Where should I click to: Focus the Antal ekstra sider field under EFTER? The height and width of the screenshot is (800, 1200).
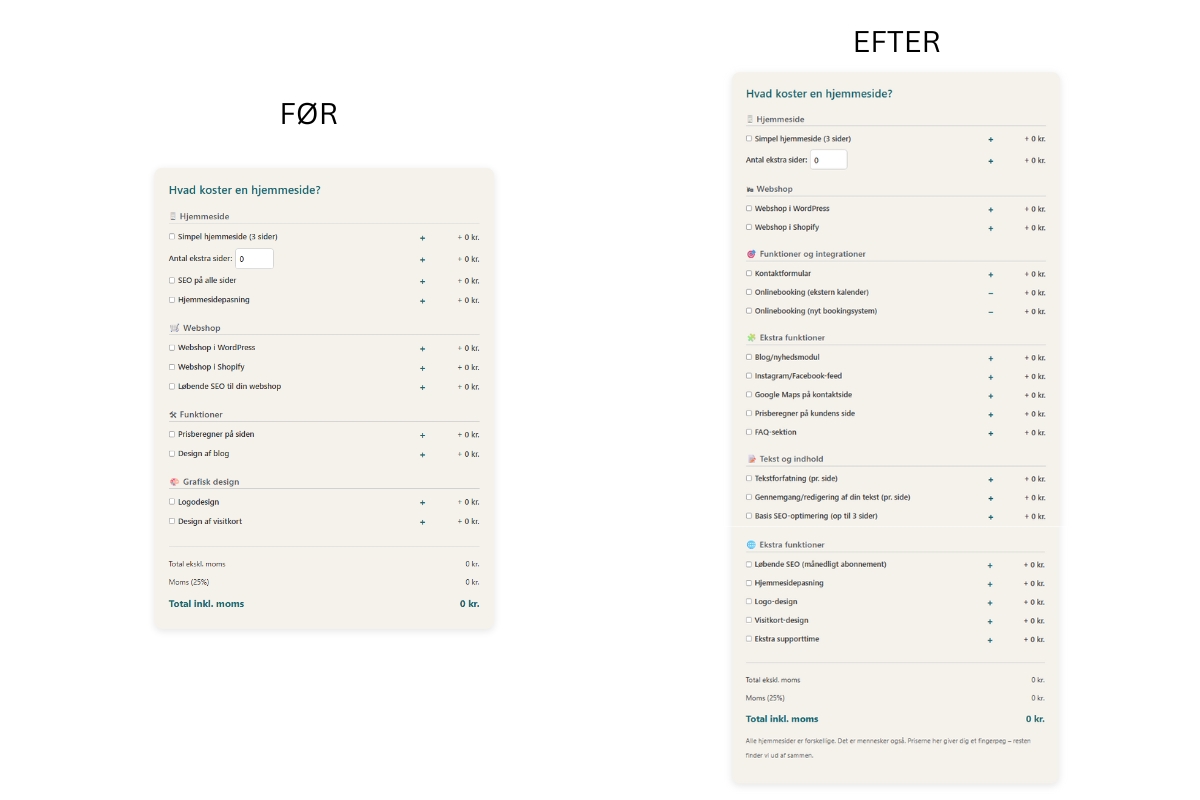tap(828, 160)
